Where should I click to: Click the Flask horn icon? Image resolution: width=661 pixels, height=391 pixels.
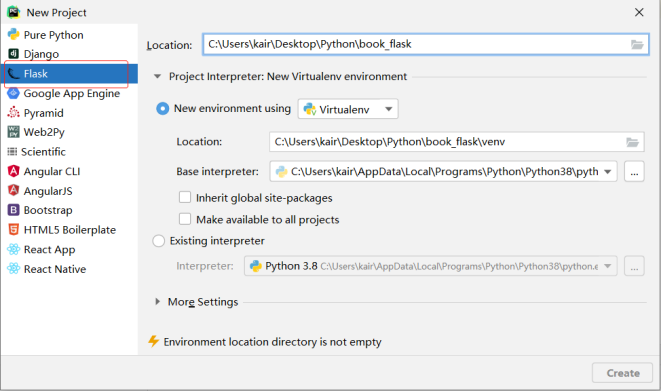point(13,74)
